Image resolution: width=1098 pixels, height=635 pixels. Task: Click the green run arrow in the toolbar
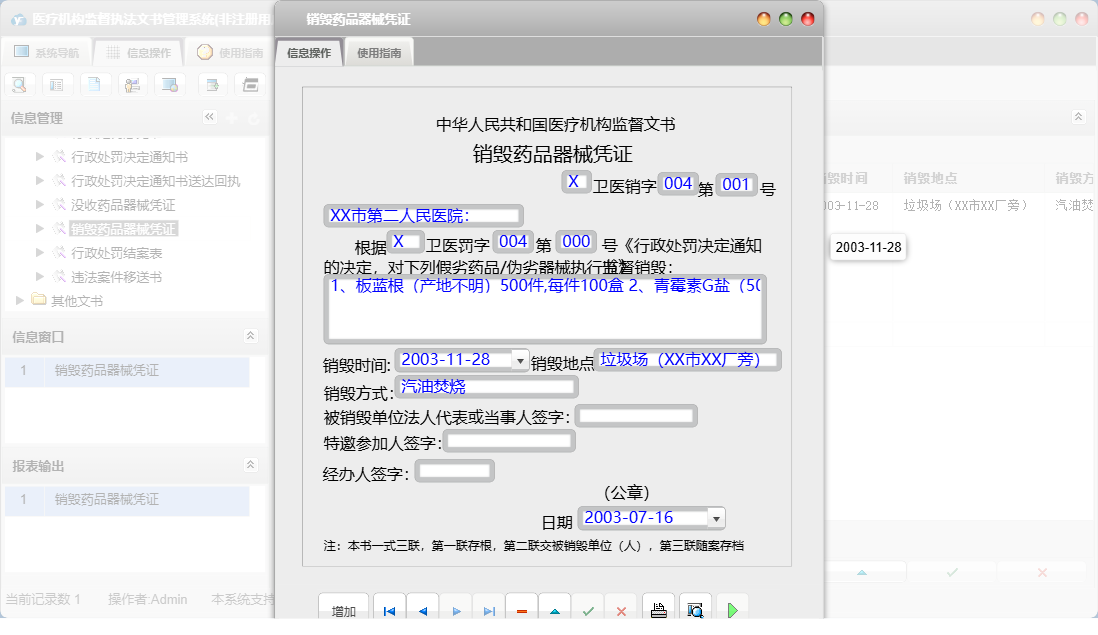pyautogui.click(x=732, y=607)
